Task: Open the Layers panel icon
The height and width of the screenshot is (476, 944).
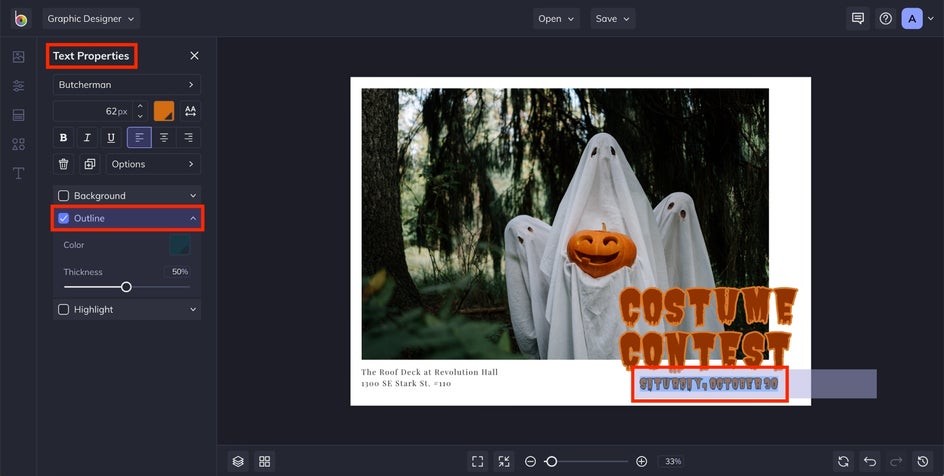Action: click(x=238, y=461)
